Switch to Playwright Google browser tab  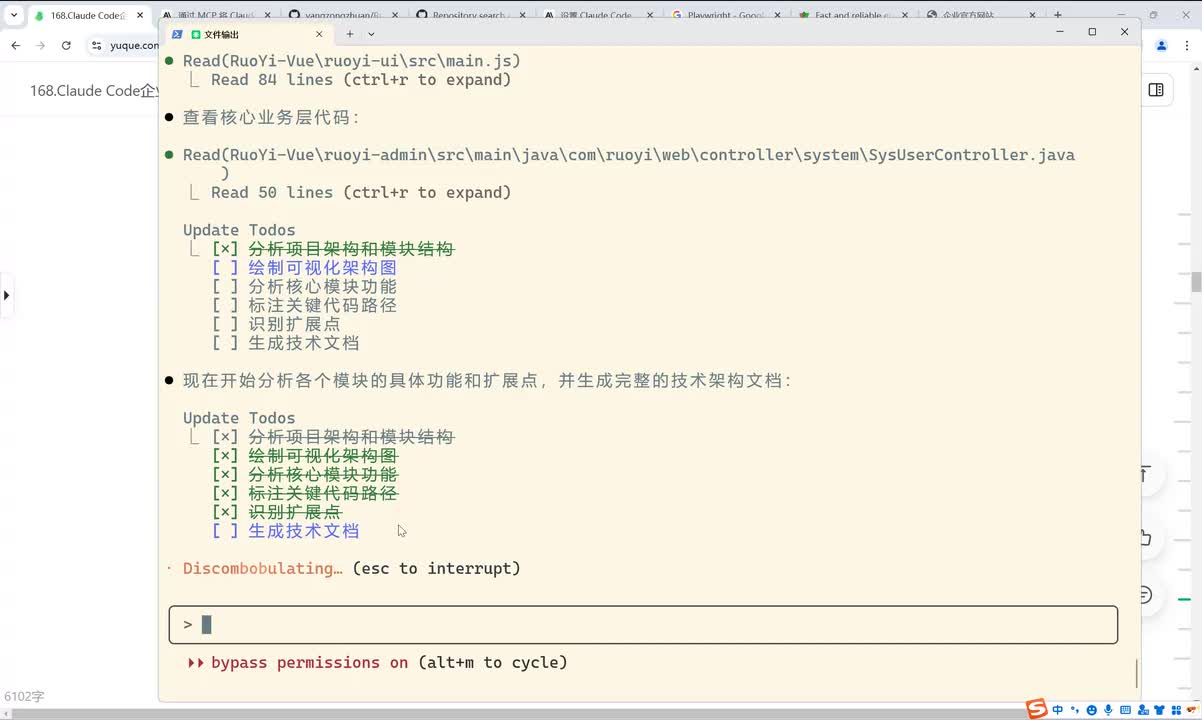(x=727, y=16)
